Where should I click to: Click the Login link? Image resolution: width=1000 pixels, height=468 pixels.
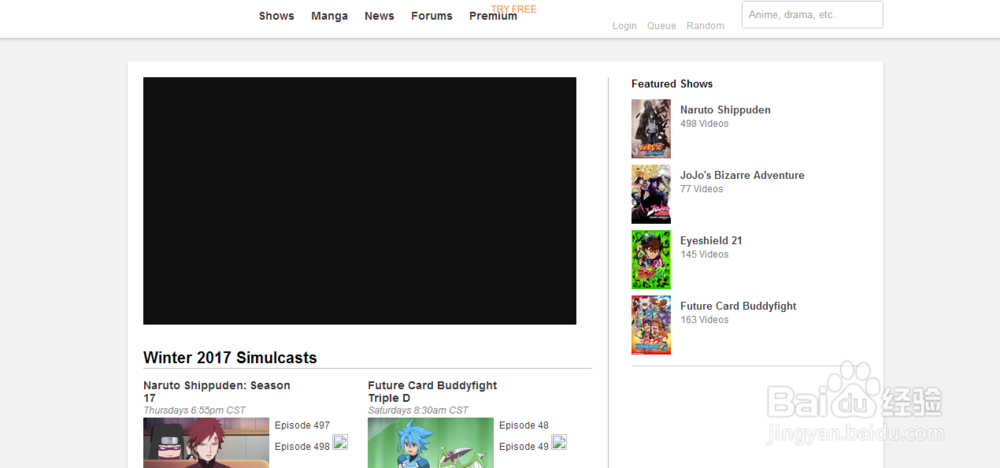(624, 26)
